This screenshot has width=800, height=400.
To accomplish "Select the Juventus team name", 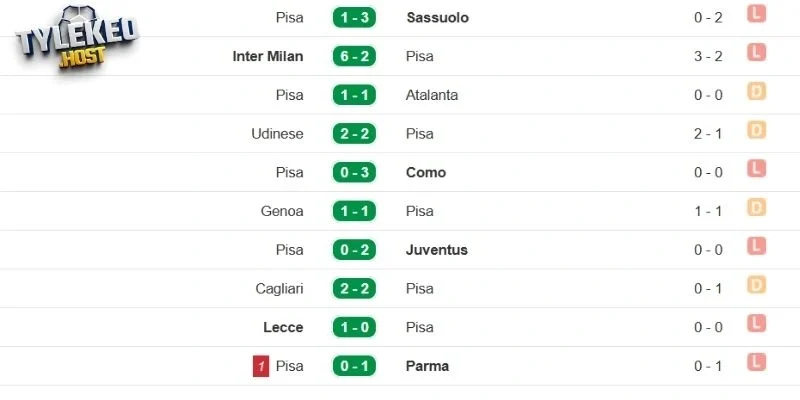I will click(437, 250).
